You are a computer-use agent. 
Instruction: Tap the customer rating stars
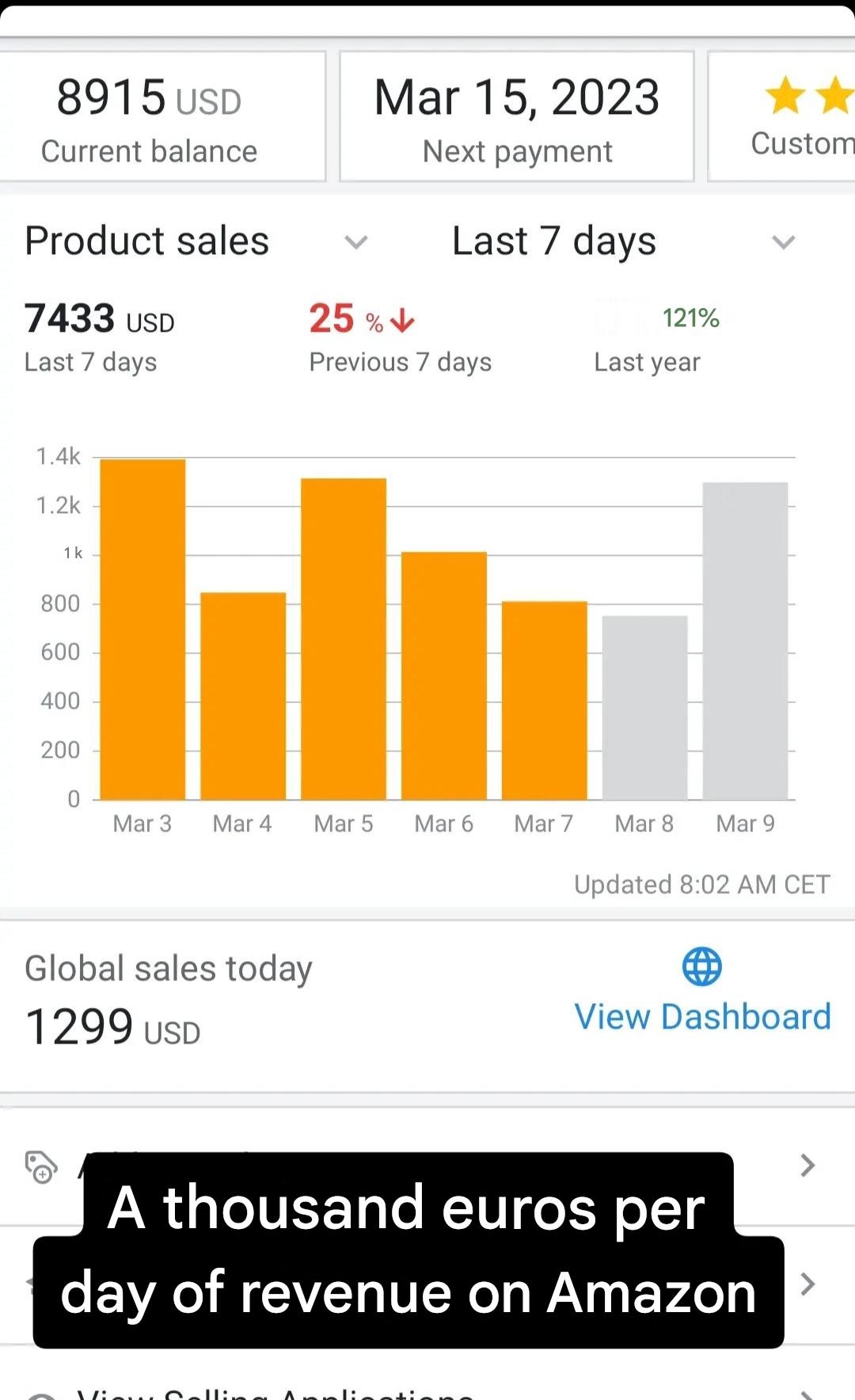pyautogui.click(x=807, y=96)
